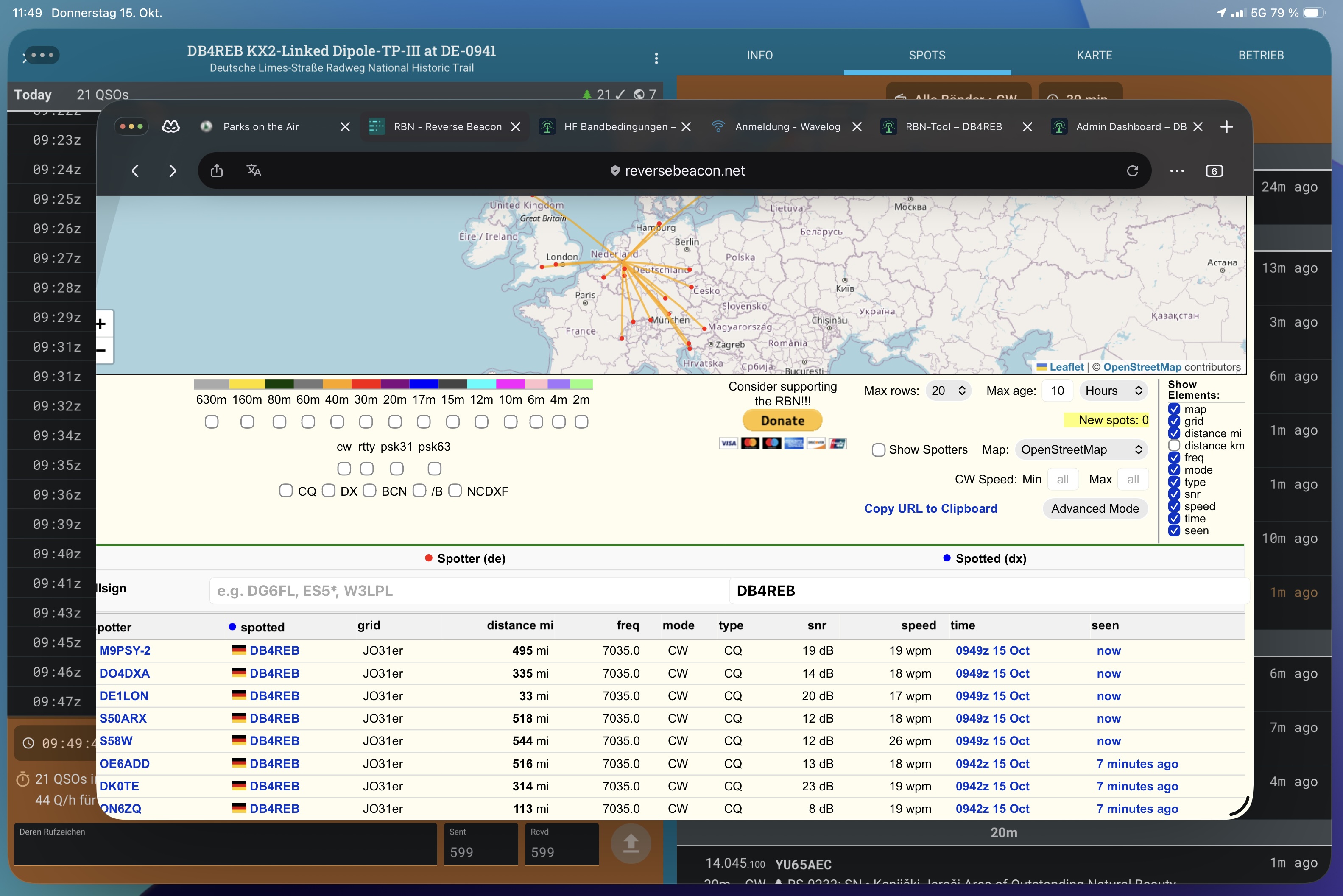The image size is (1343, 896).
Task: Open the three-dot menu in logging app header
Action: tap(656, 58)
